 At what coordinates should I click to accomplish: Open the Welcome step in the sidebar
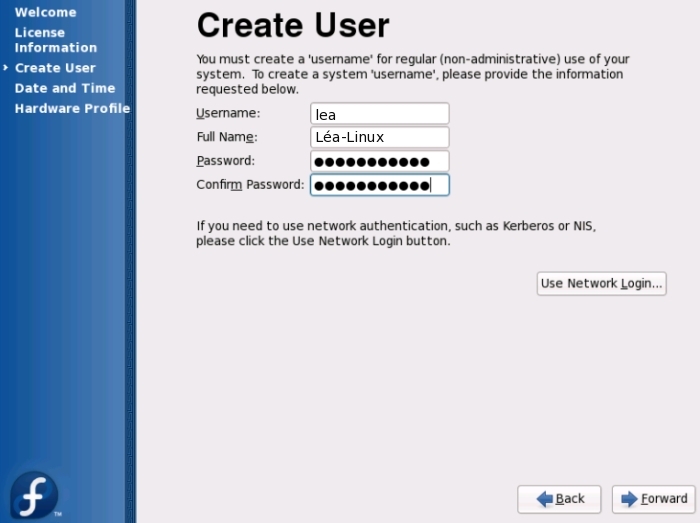point(45,12)
